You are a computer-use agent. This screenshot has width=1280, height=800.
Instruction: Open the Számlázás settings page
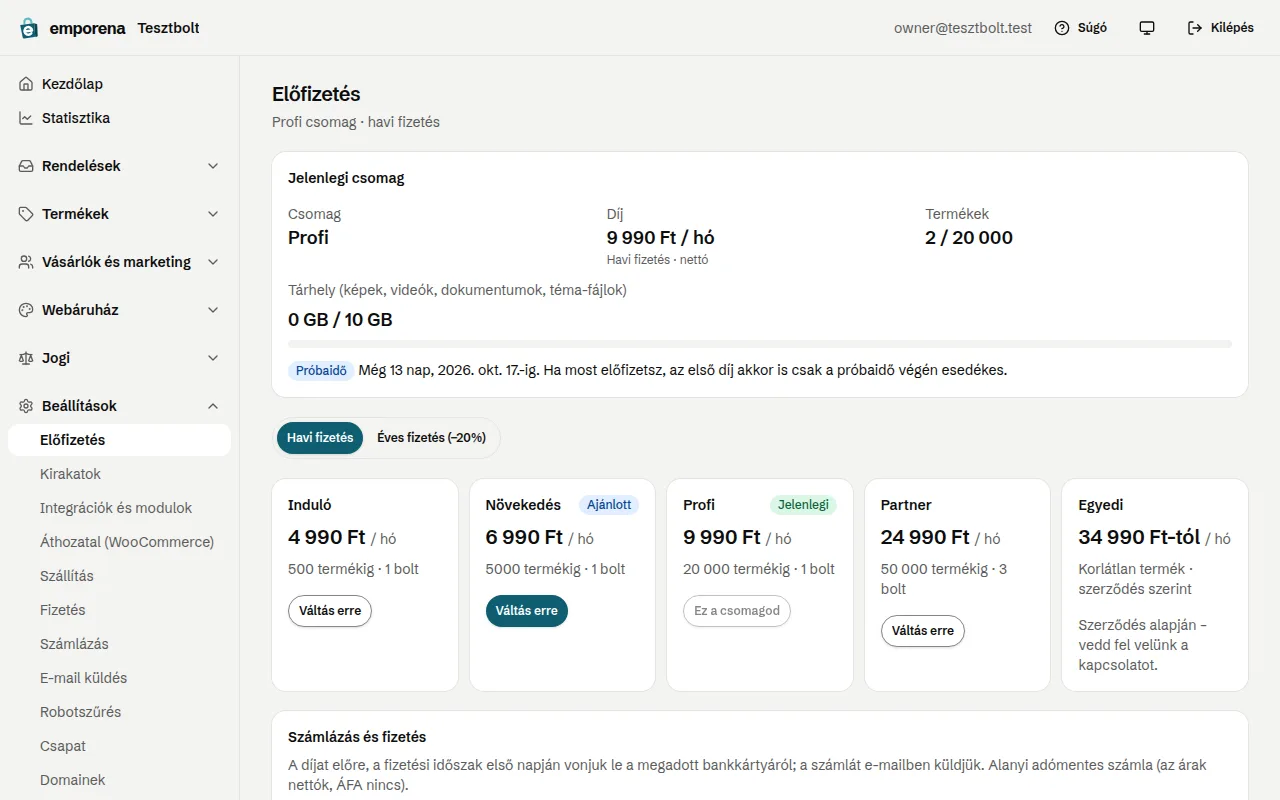(x=119, y=644)
